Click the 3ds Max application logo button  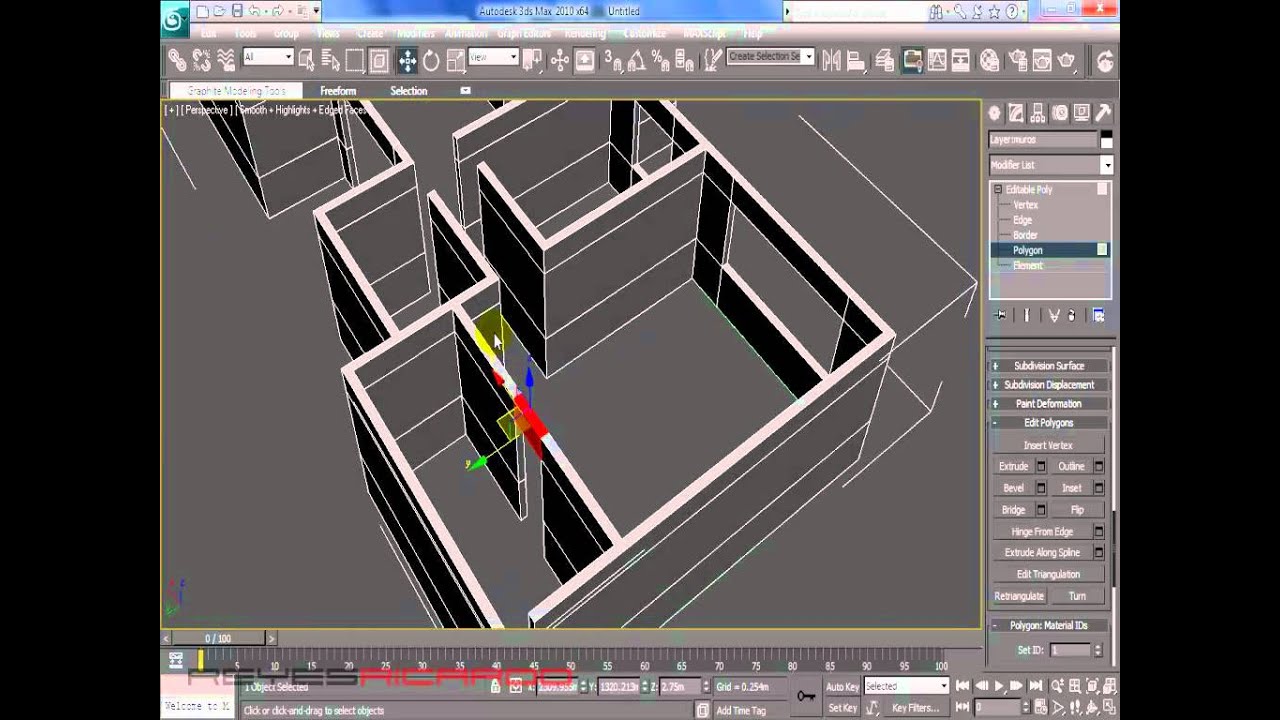174,19
